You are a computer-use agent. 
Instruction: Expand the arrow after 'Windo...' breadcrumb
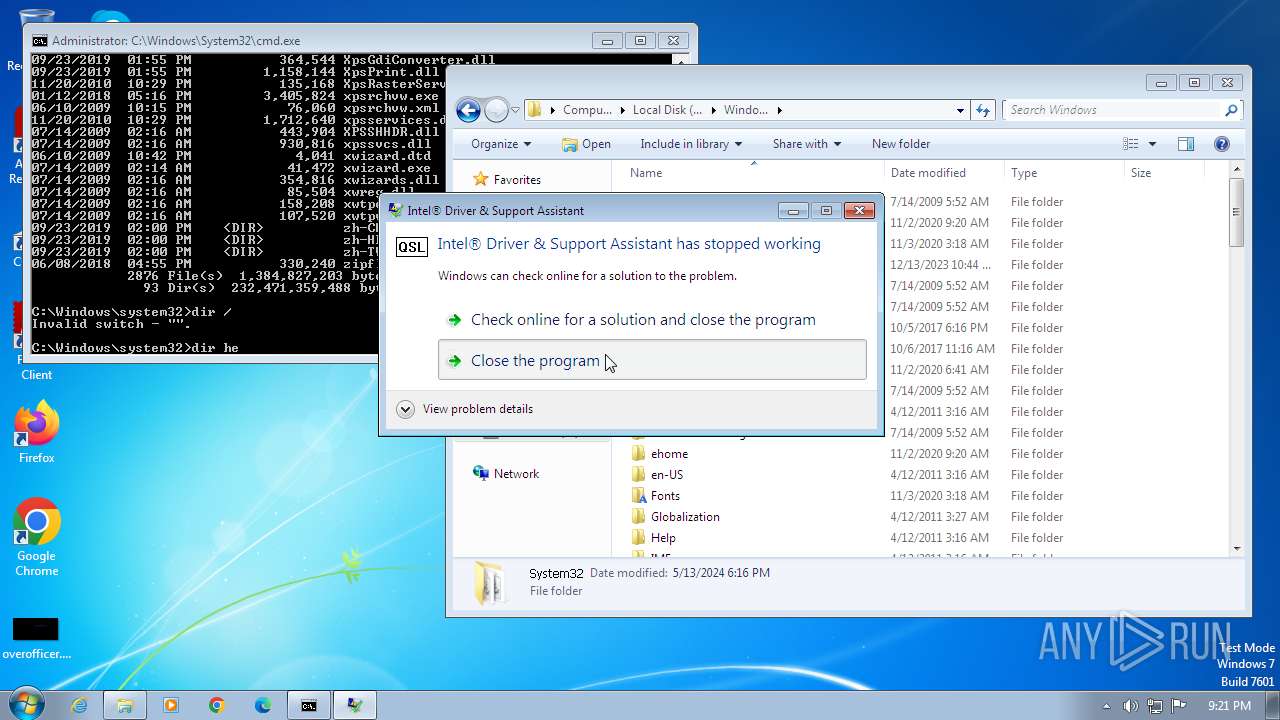tap(779, 110)
